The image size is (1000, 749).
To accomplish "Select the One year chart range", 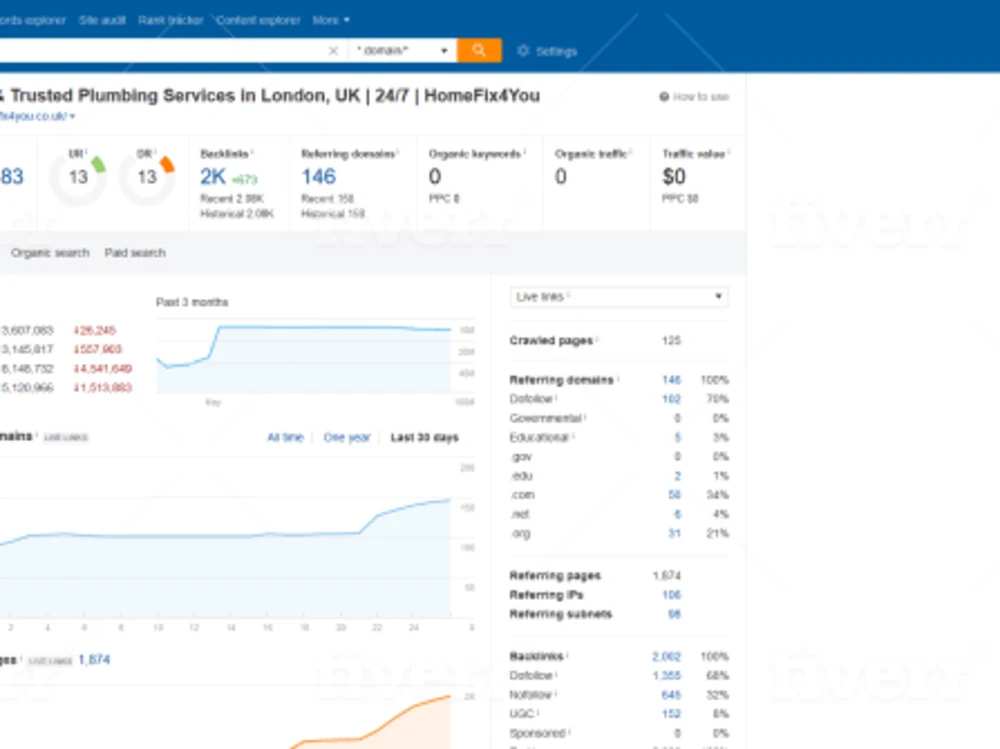I will (x=347, y=437).
